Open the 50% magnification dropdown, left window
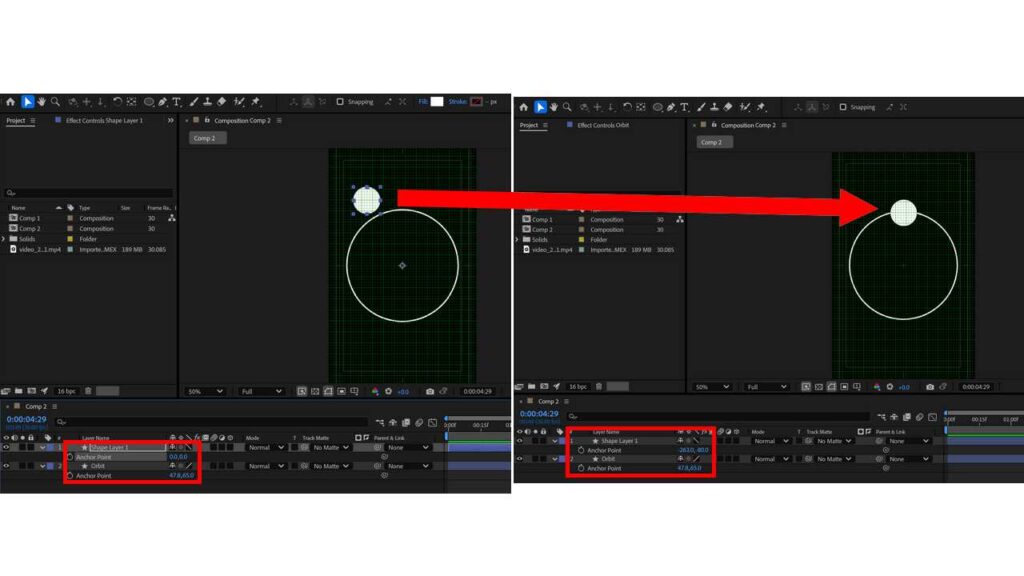The height and width of the screenshot is (576, 1024). coord(205,391)
